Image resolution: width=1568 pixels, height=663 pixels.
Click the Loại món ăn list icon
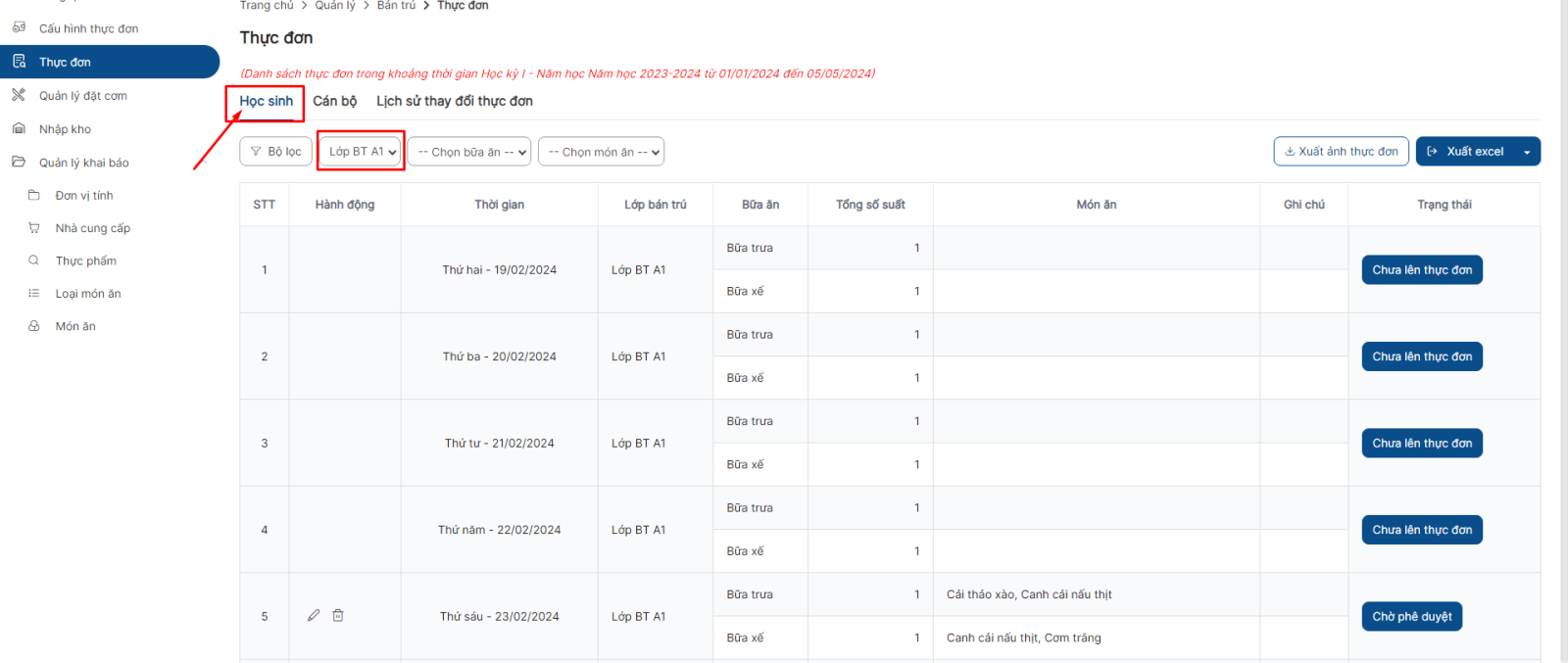(x=34, y=293)
